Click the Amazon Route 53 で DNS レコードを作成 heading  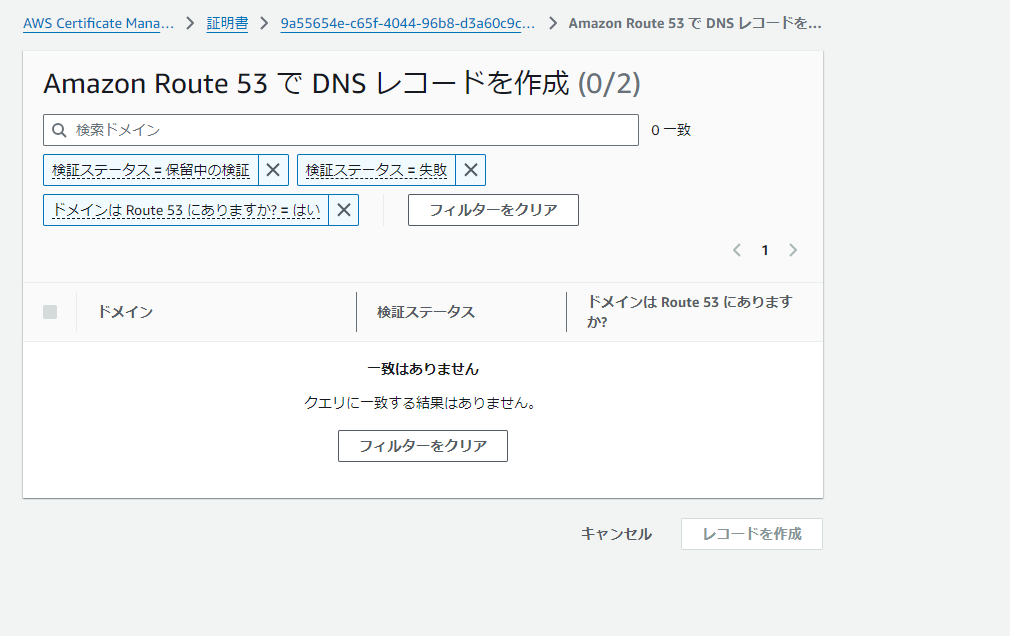[x=342, y=84]
